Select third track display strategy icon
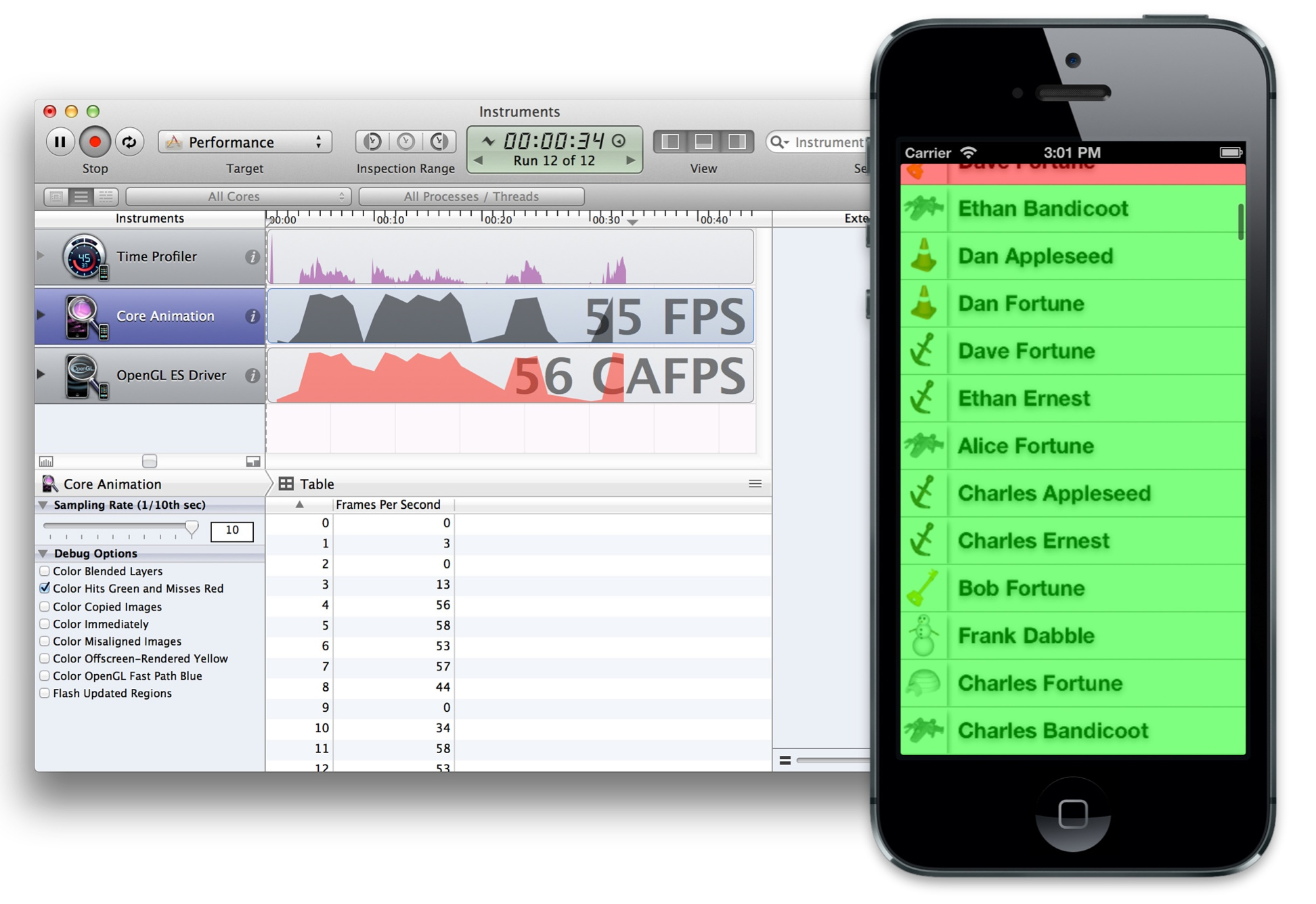Image resolution: width=1316 pixels, height=904 pixels. [106, 196]
